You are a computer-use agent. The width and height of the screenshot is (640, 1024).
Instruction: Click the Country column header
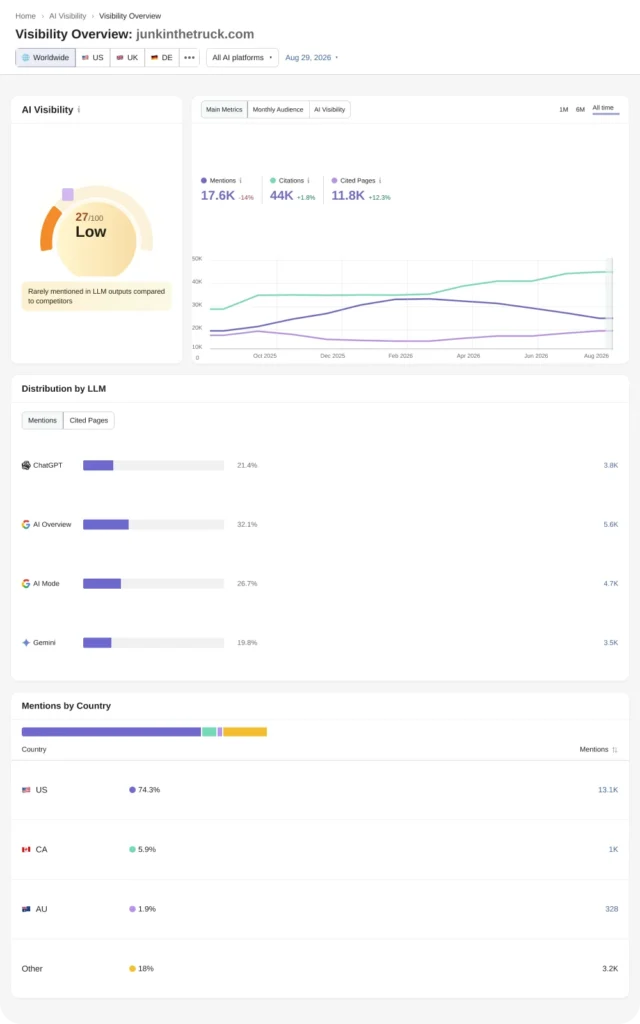[x=34, y=749]
